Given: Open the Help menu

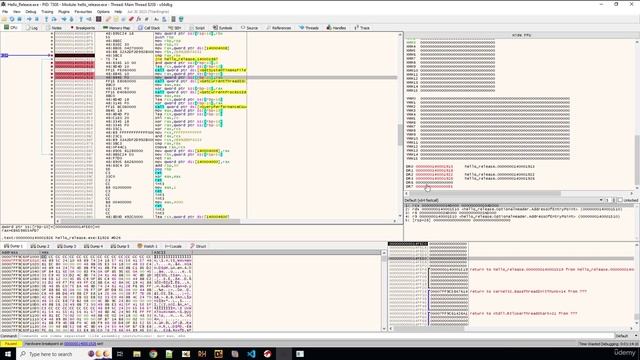Looking at the screenshot, I should [x=118, y=12].
